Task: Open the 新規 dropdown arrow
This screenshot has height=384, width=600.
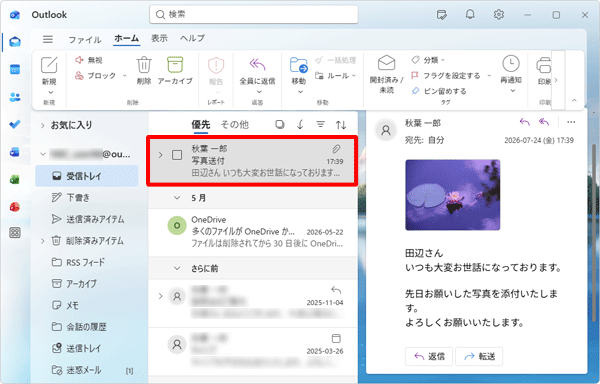Action: coord(51,92)
